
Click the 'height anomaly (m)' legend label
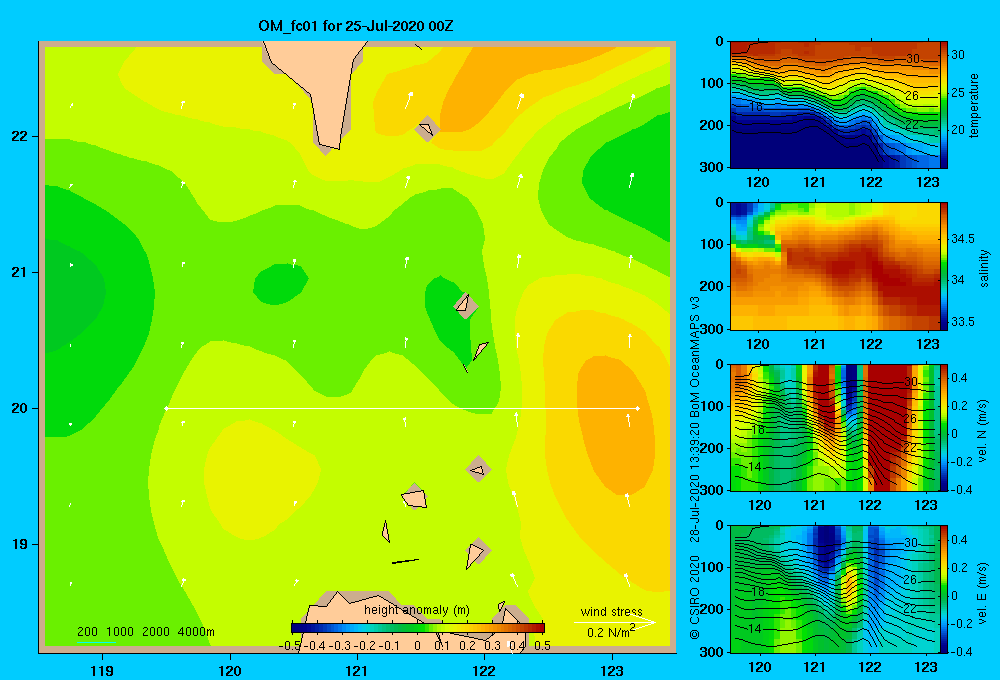(417, 610)
